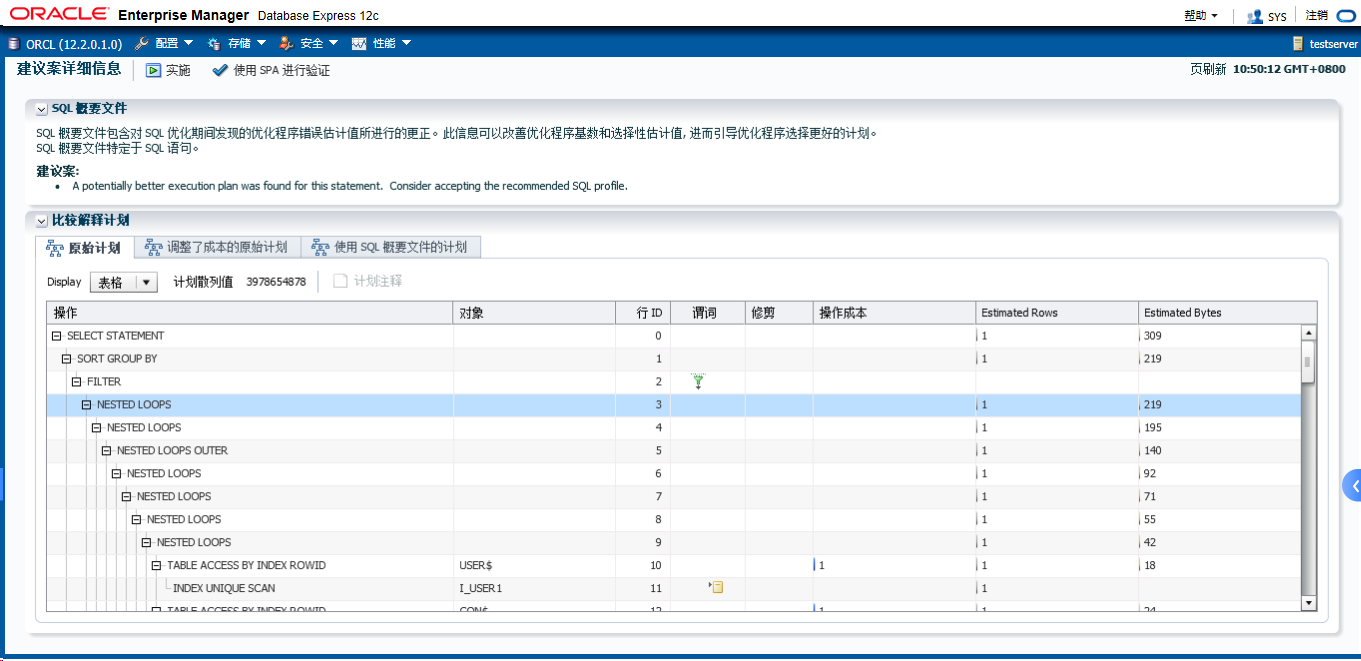This screenshot has height=661, width=1361.
Task: Collapse the SQL 概要文件 section
Action: coord(41,108)
